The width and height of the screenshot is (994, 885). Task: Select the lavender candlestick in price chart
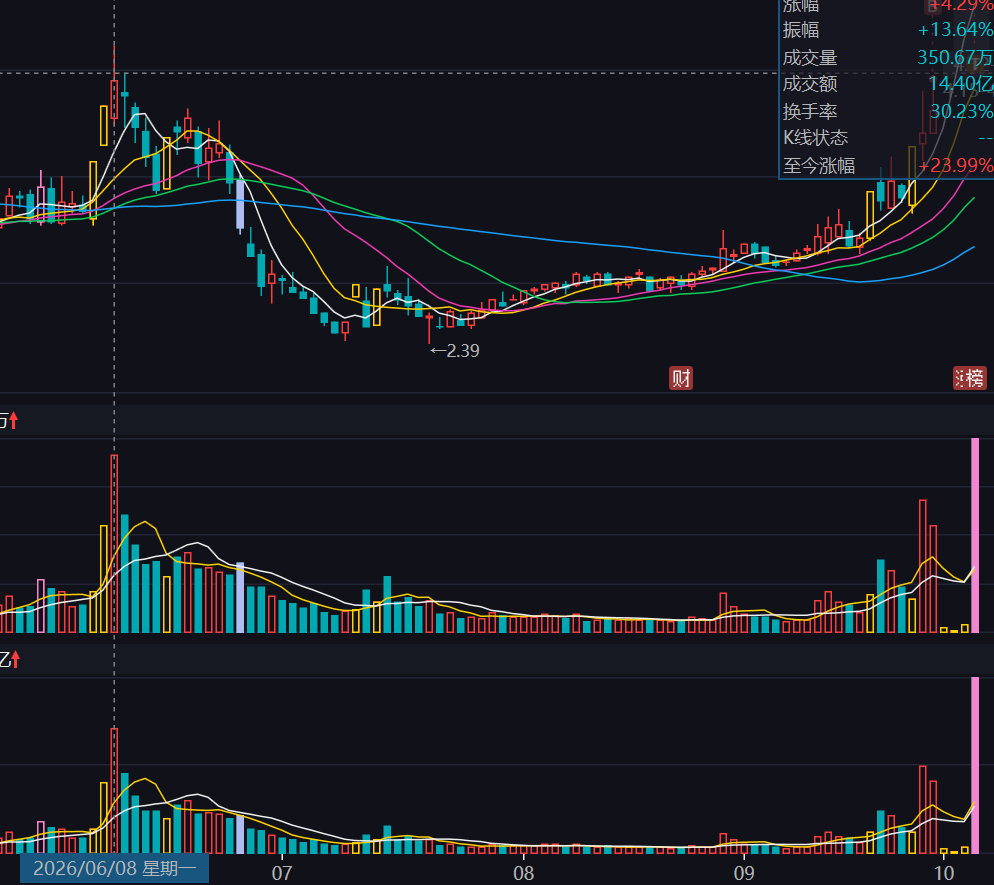tap(240, 205)
